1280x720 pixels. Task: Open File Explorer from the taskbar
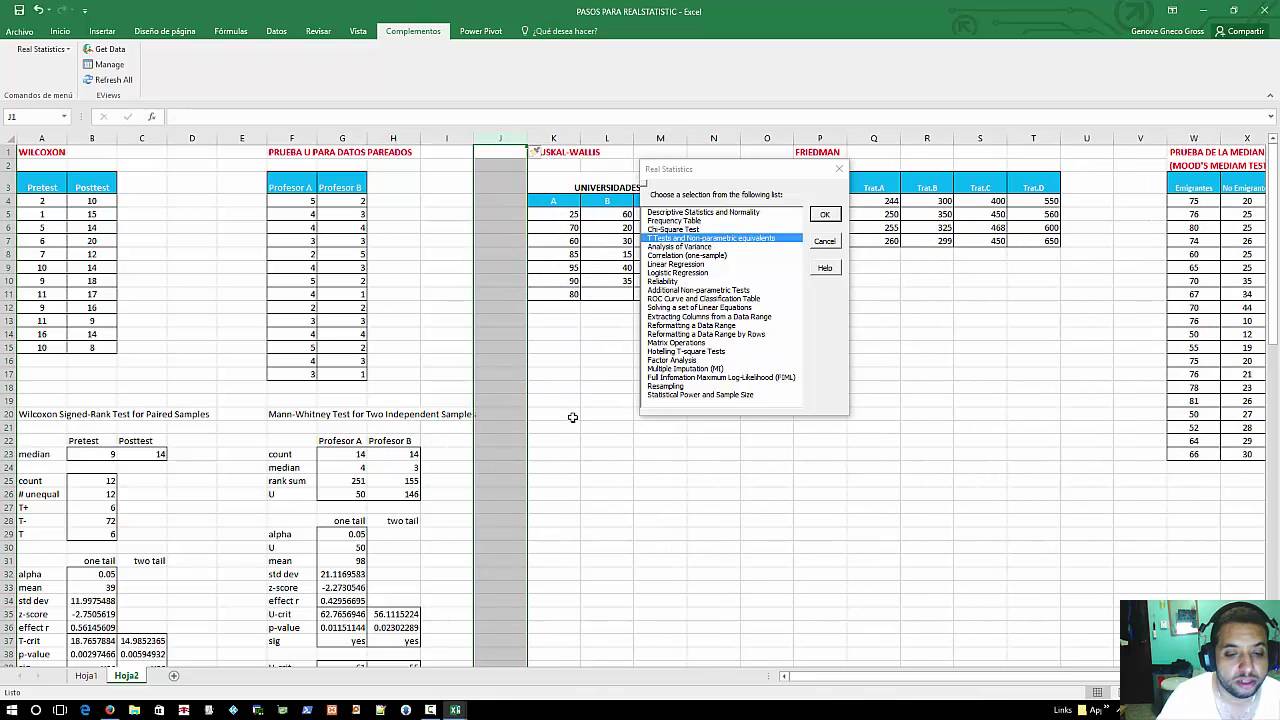pyautogui.click(x=134, y=710)
